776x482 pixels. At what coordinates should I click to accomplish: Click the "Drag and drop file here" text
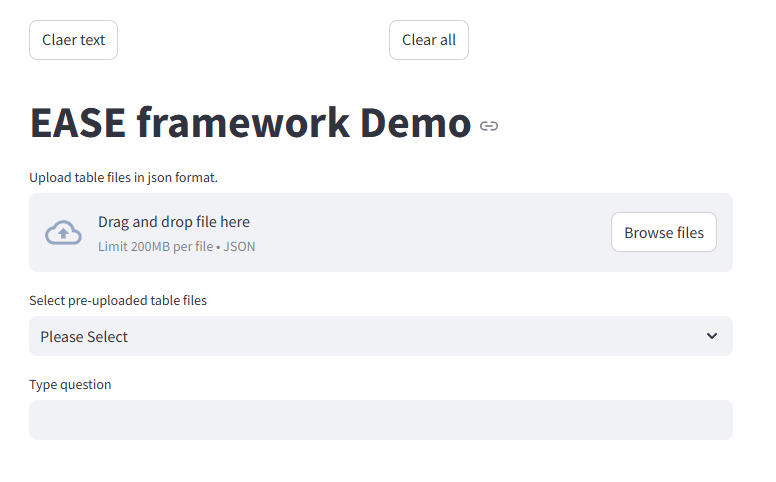pyautogui.click(x=174, y=222)
